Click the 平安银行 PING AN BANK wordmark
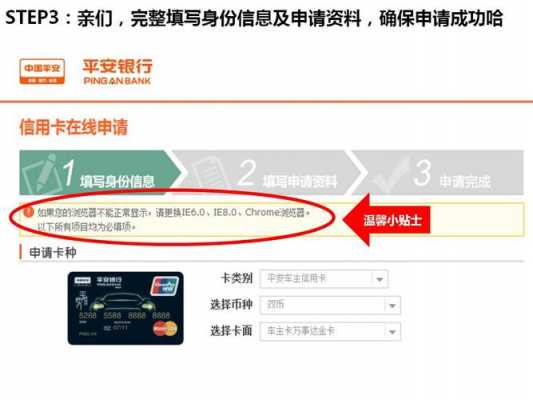The width and height of the screenshot is (533, 400). [117, 72]
